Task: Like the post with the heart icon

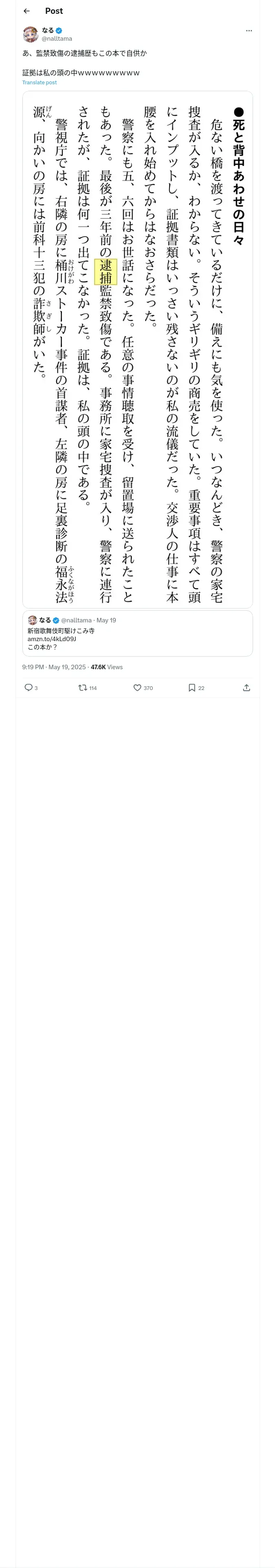Action: click(137, 687)
